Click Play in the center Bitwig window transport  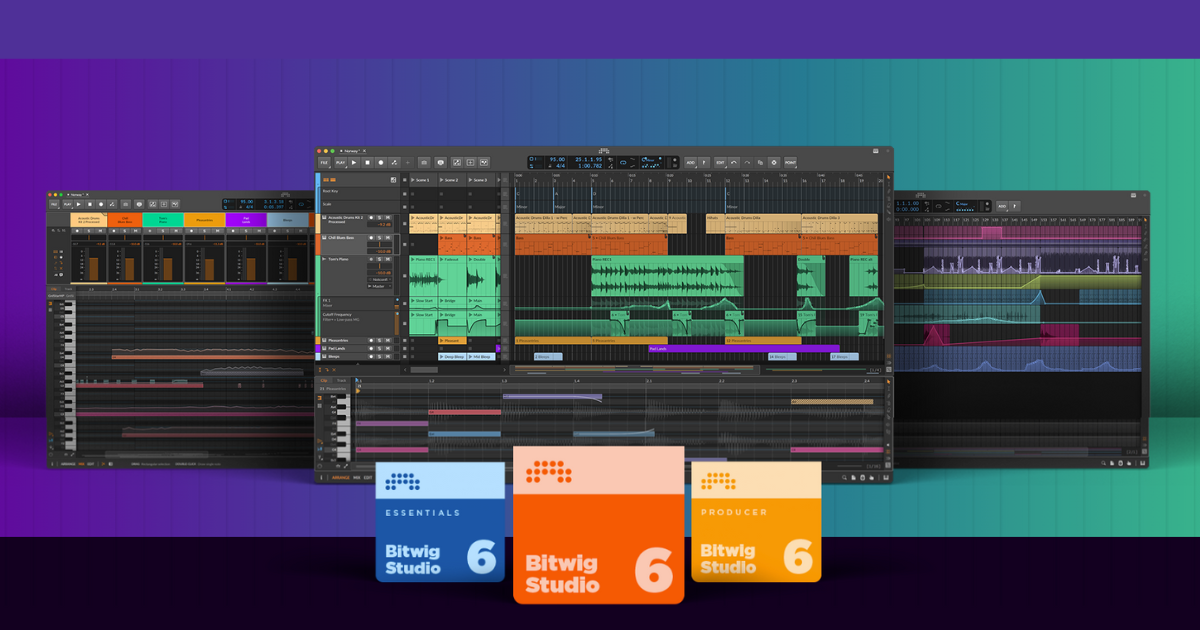coord(354,162)
